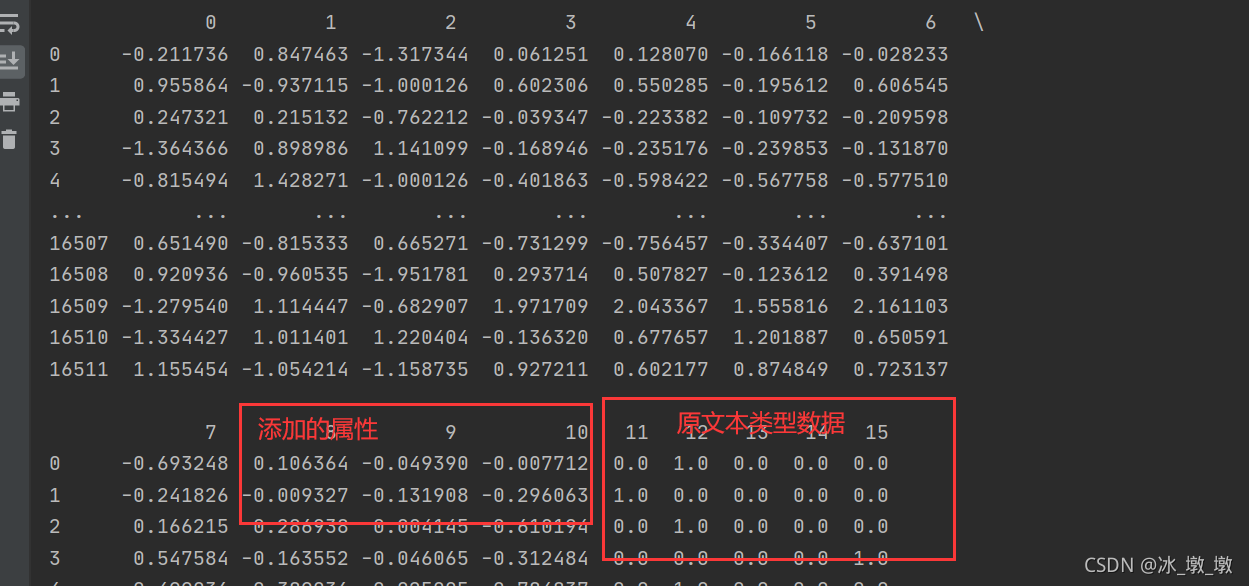This screenshot has width=1249, height=586.
Task: Click the value -0.223382
Action: click(x=655, y=117)
